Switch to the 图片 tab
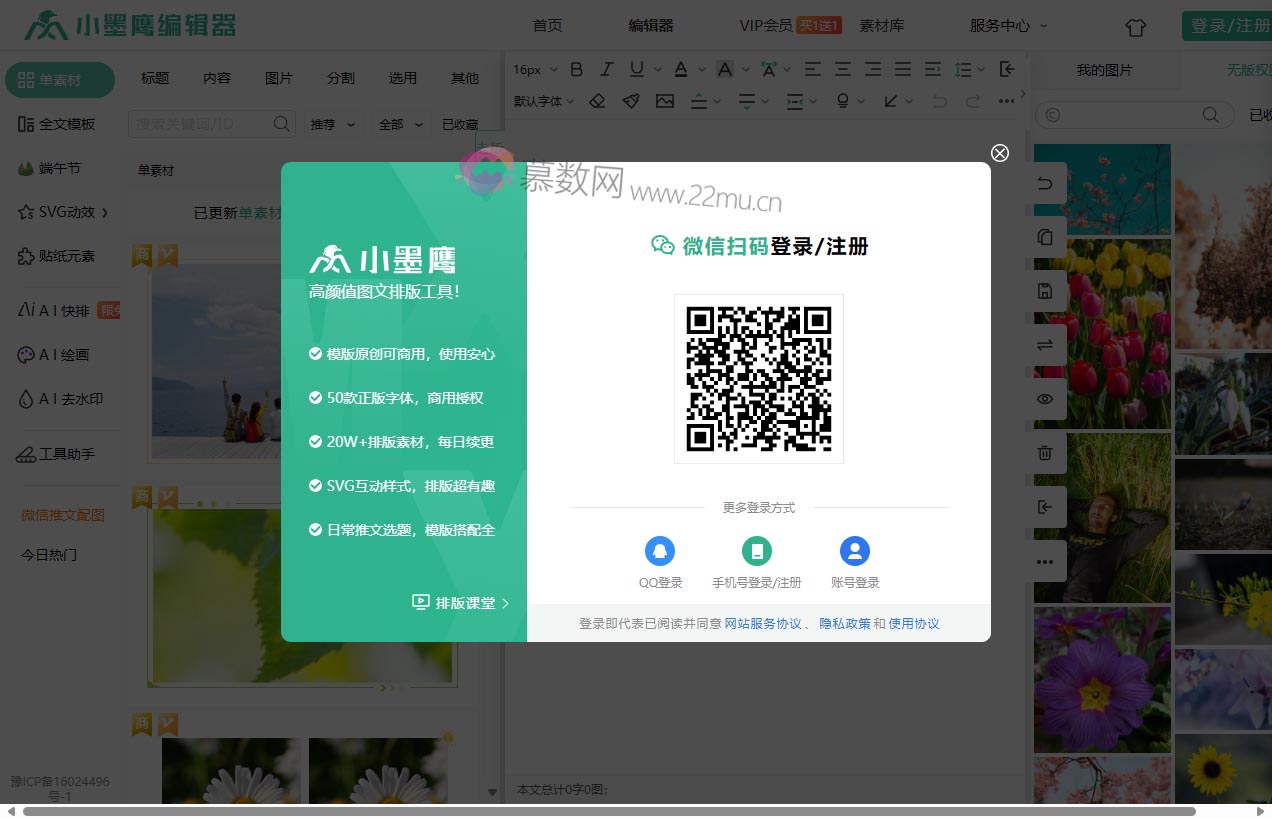The width and height of the screenshot is (1272, 819). (x=280, y=78)
